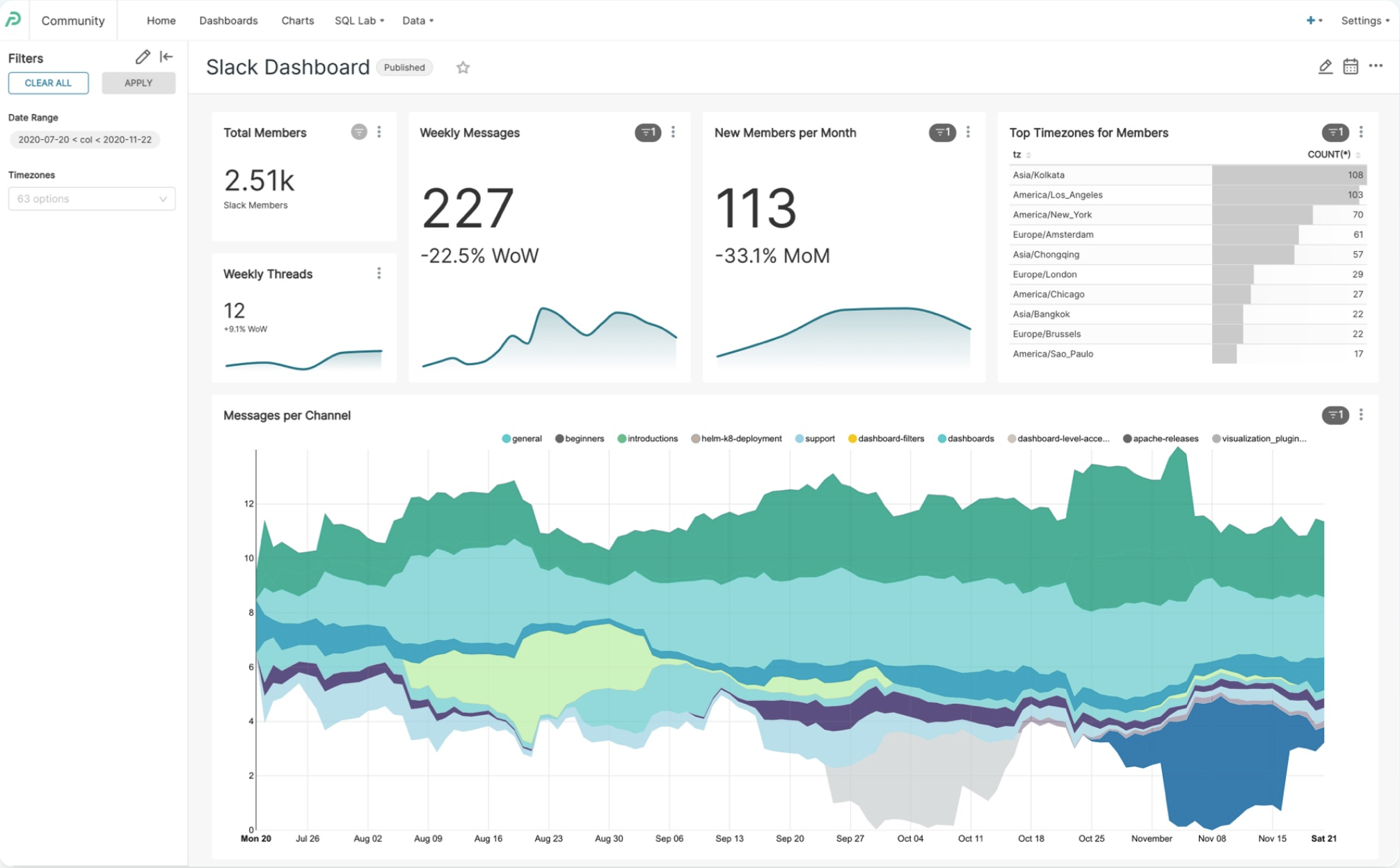Go to the Dashboards menu item

click(228, 21)
